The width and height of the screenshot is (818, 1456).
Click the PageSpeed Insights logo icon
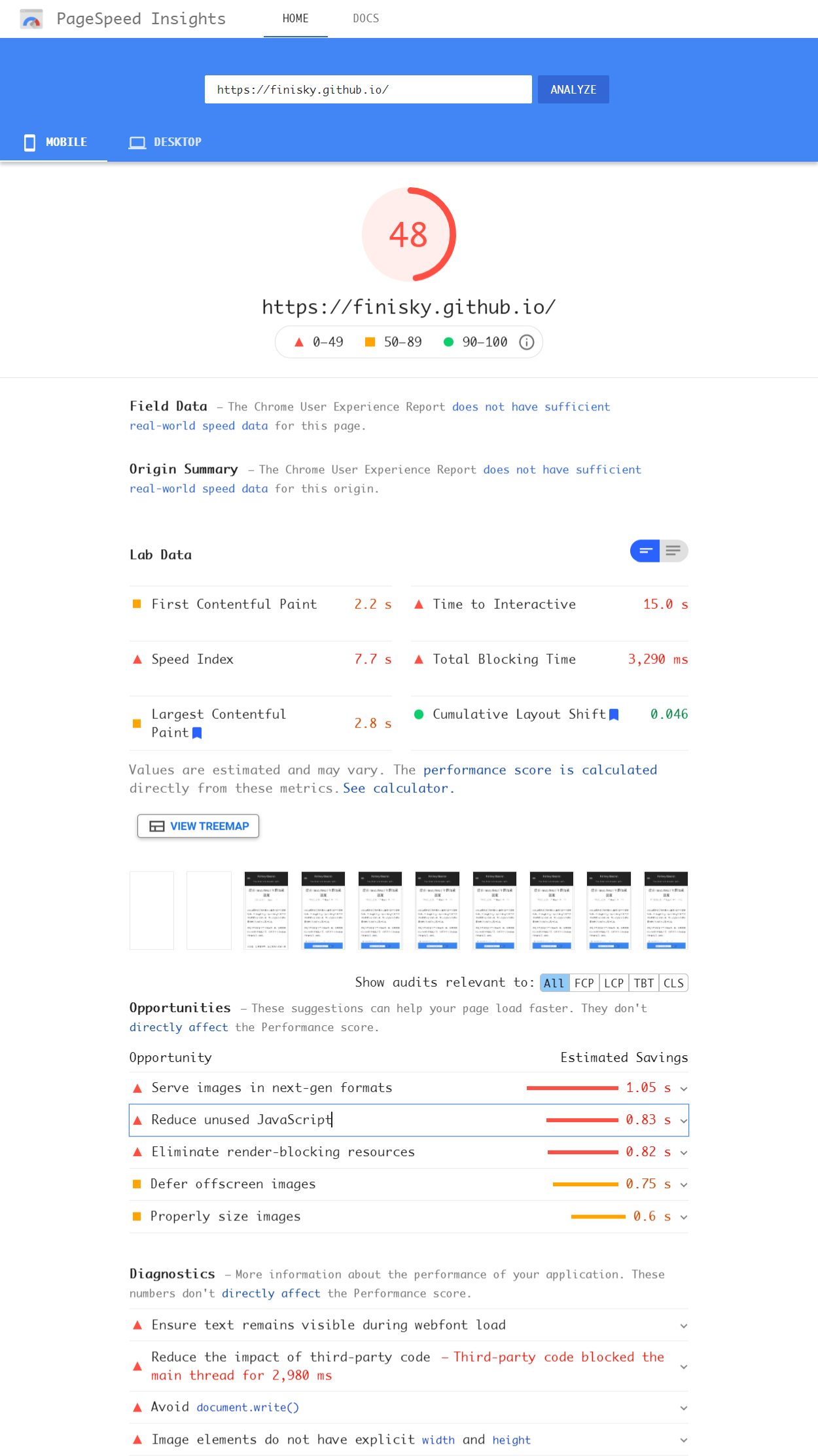pos(31,19)
